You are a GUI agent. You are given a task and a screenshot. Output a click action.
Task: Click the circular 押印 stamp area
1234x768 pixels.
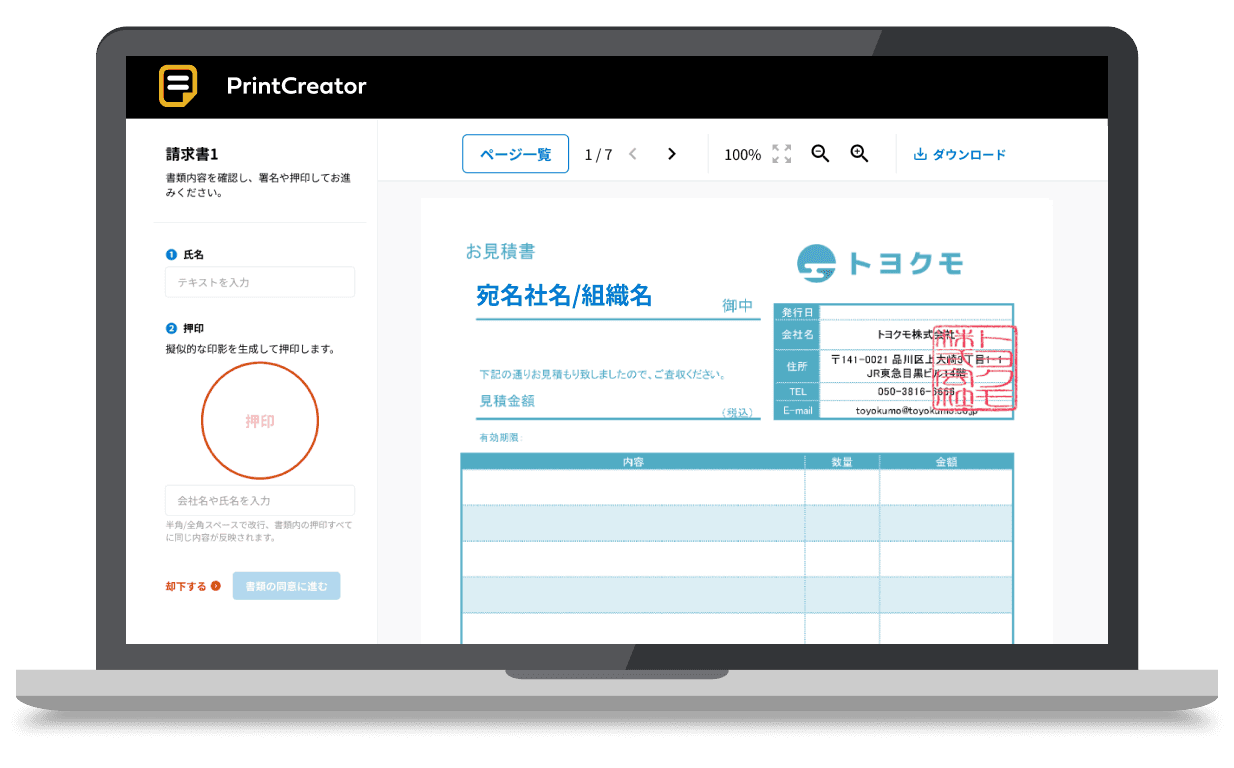click(x=260, y=421)
